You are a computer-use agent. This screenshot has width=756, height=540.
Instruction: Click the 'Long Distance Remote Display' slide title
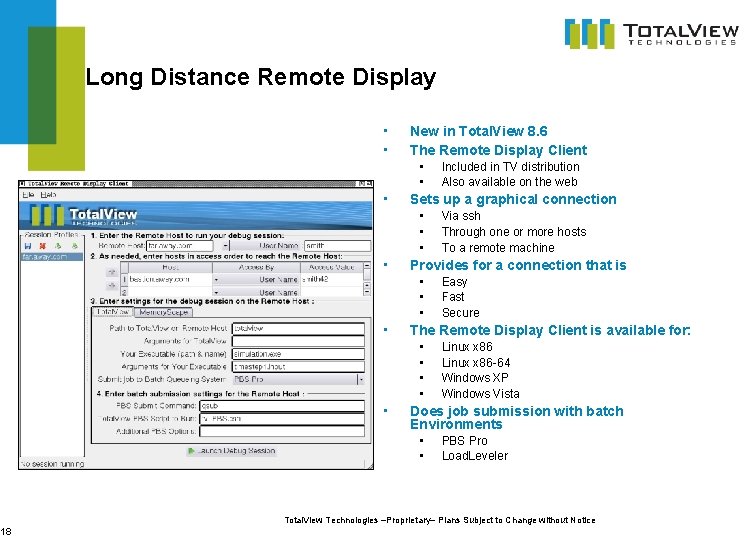click(x=260, y=77)
